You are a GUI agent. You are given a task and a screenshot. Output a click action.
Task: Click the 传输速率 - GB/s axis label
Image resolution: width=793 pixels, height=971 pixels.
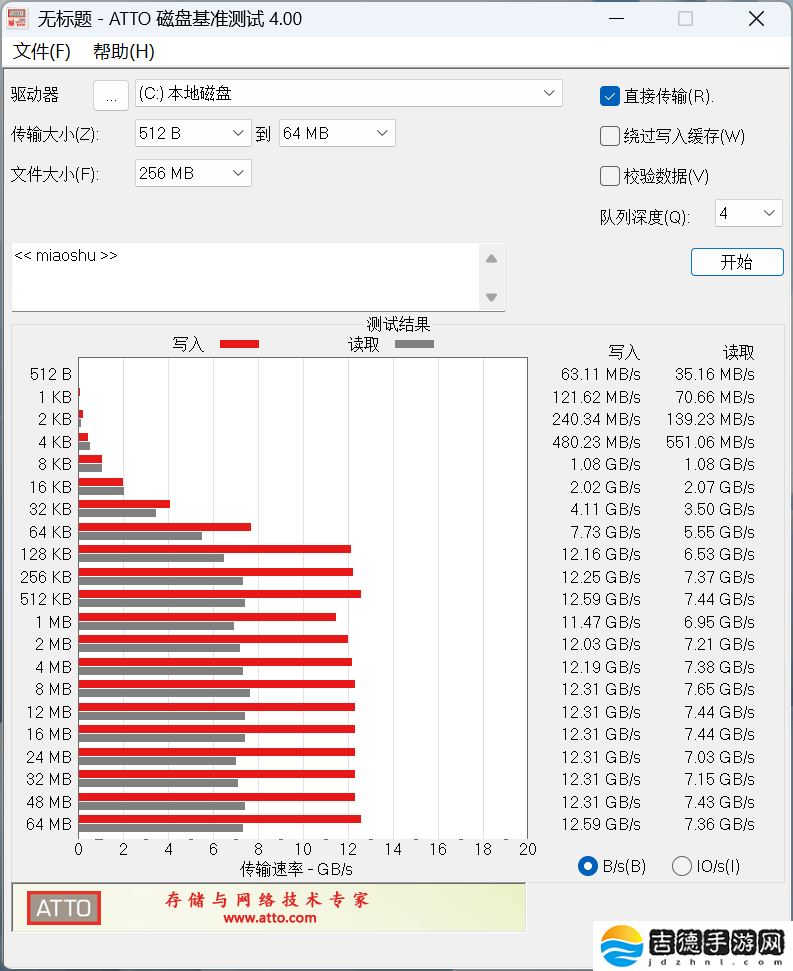[x=296, y=869]
